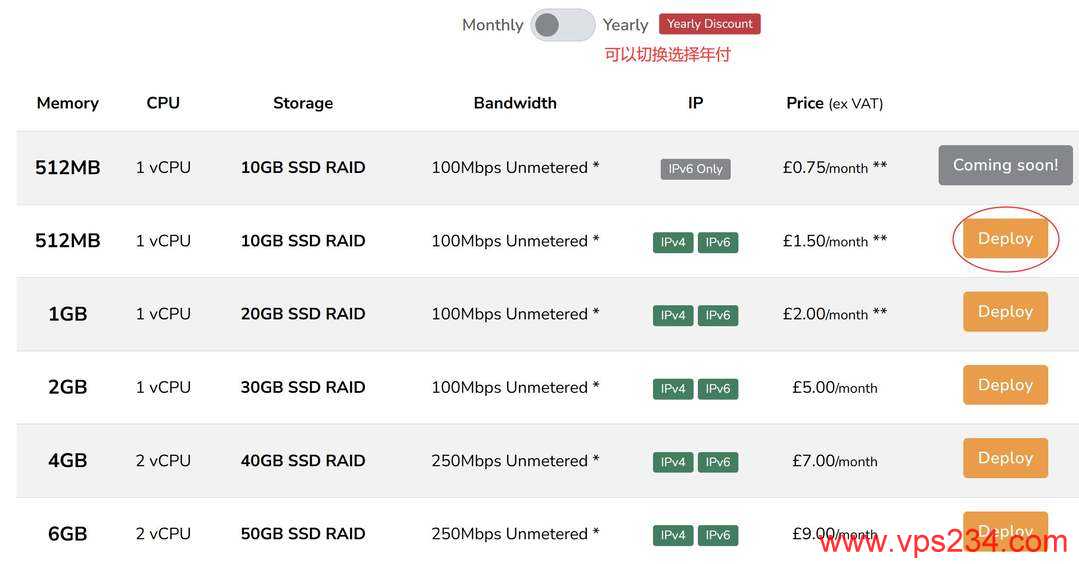The image size is (1079, 564).
Task: Click the IPv6 Only badge
Action: pos(695,169)
